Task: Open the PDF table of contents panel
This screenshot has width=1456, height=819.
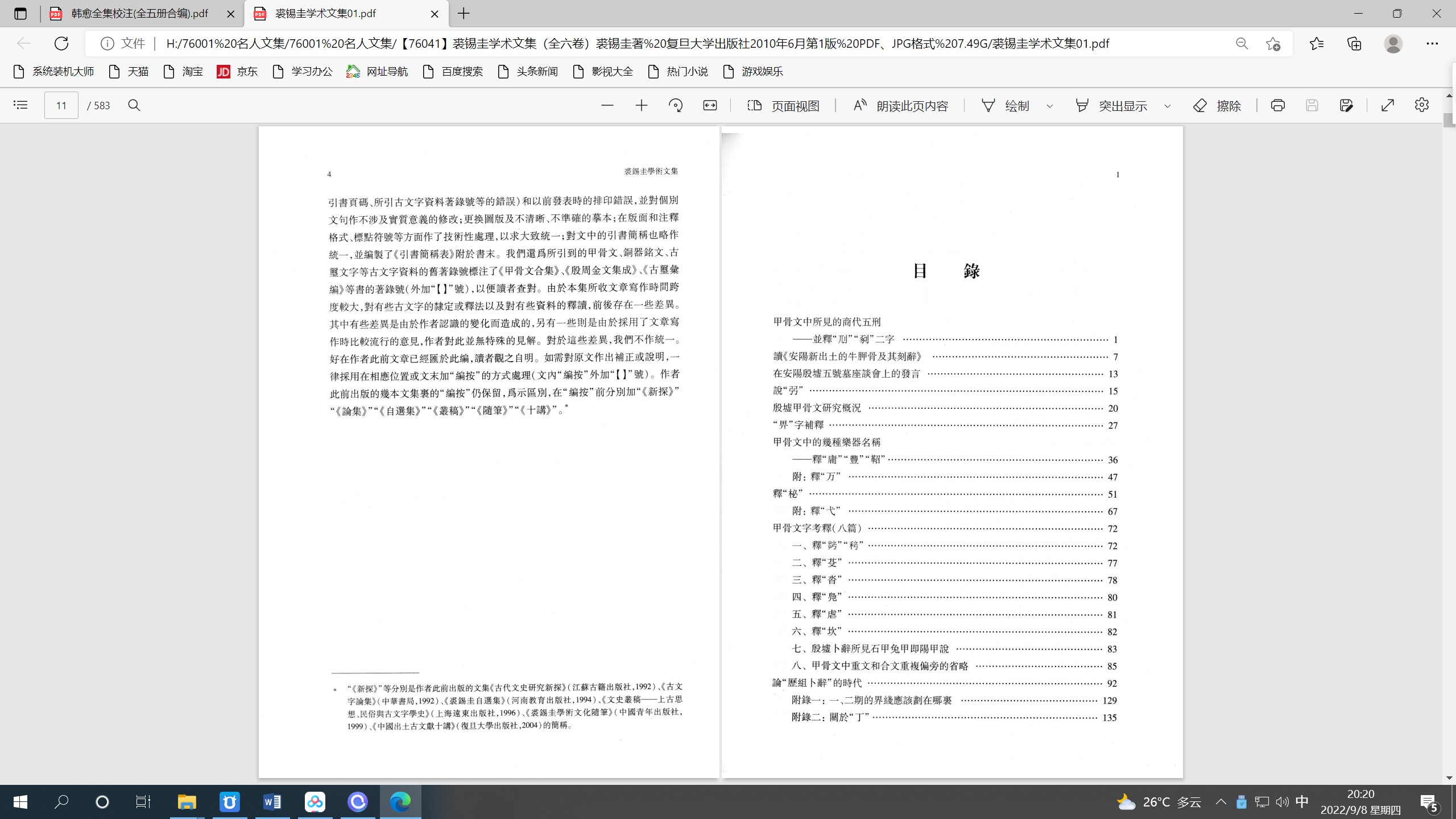Action: [x=20, y=105]
